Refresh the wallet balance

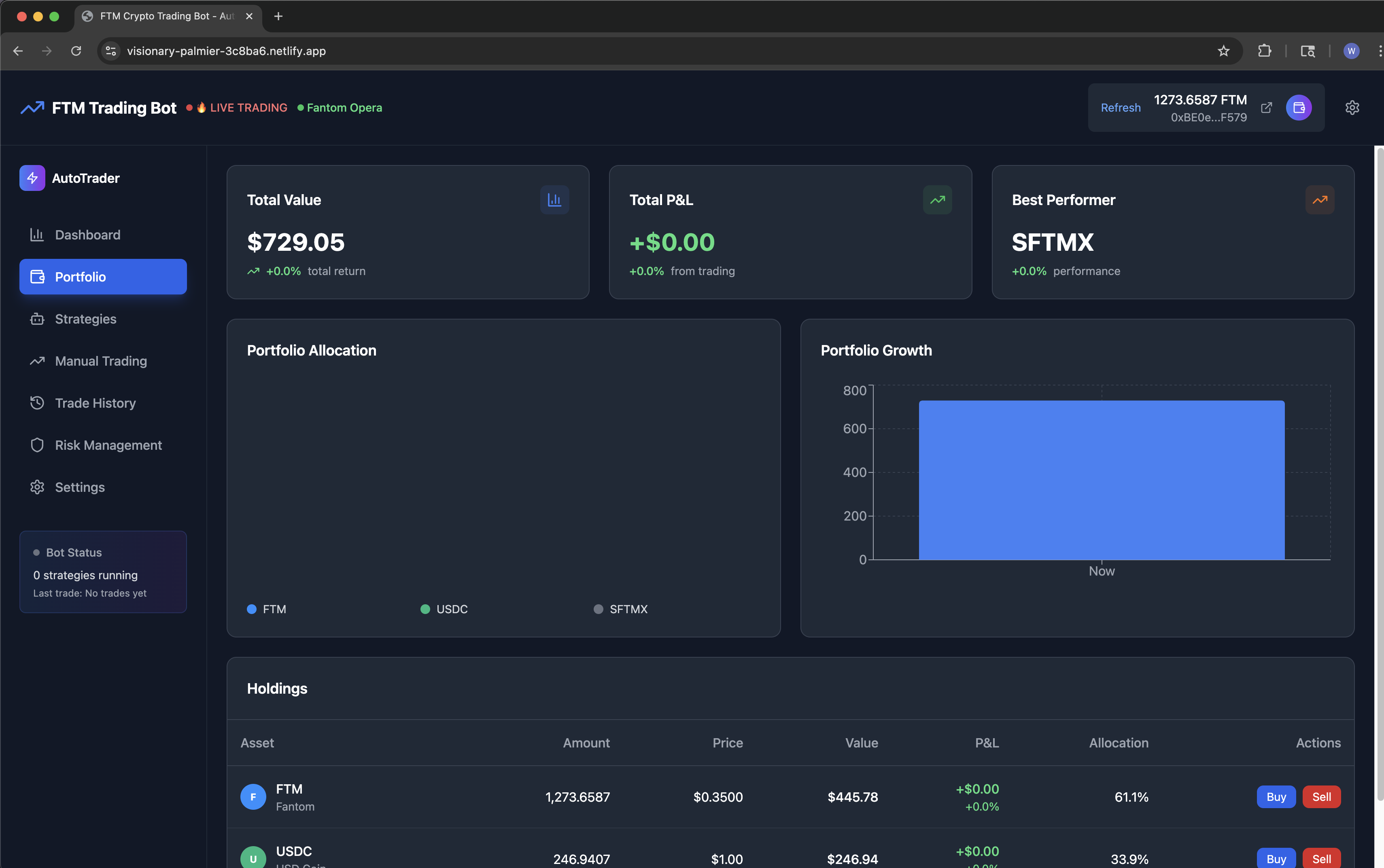pyautogui.click(x=1121, y=107)
